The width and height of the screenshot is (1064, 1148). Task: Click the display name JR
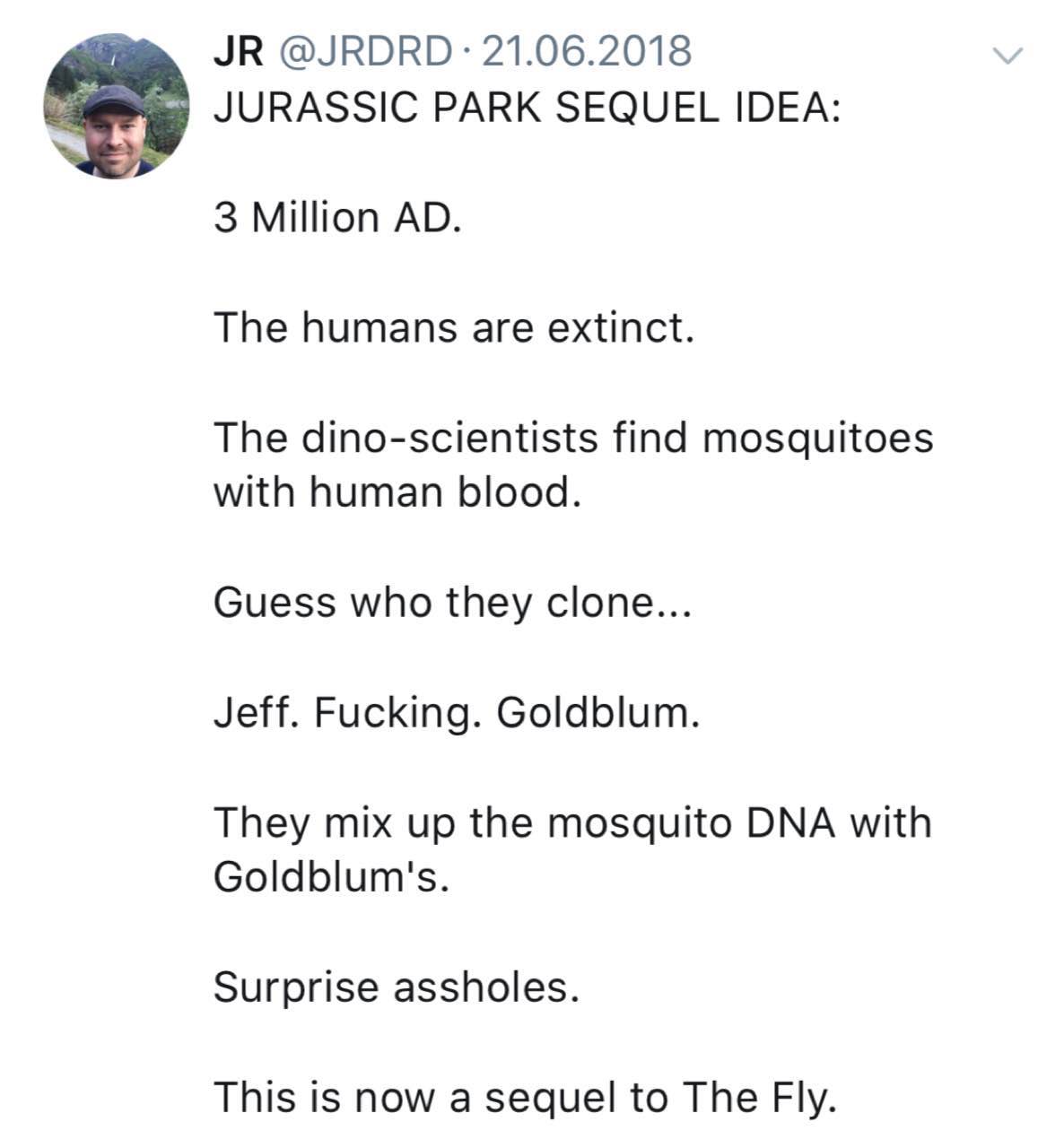[x=239, y=51]
